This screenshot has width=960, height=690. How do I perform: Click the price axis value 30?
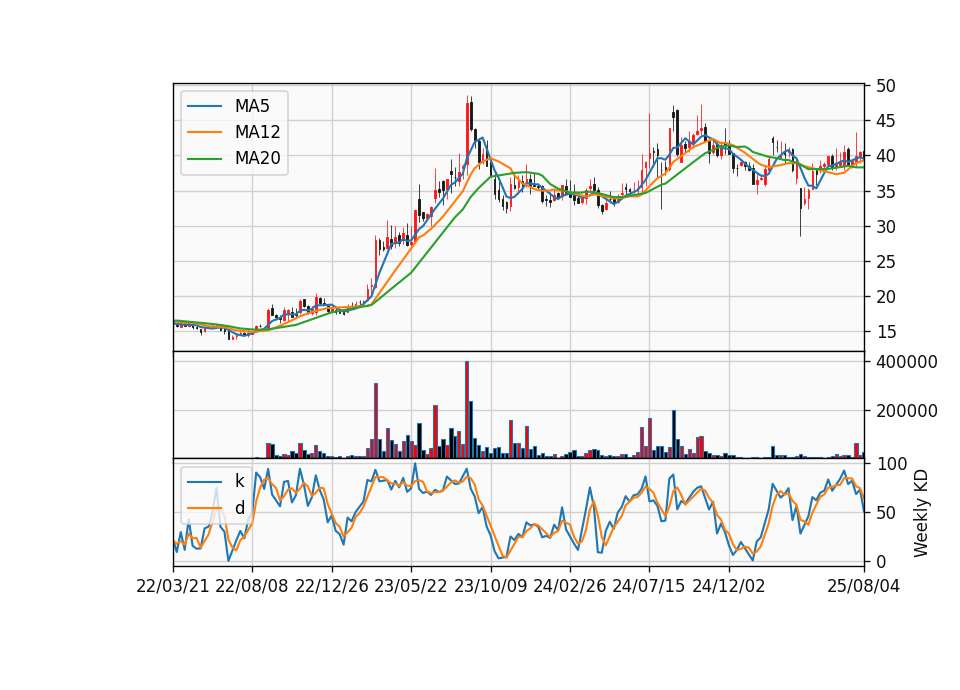pos(886,227)
